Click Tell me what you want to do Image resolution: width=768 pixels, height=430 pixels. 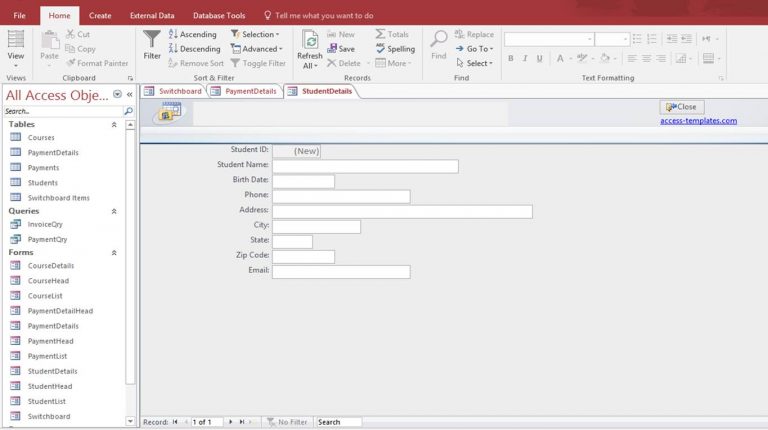[319, 16]
